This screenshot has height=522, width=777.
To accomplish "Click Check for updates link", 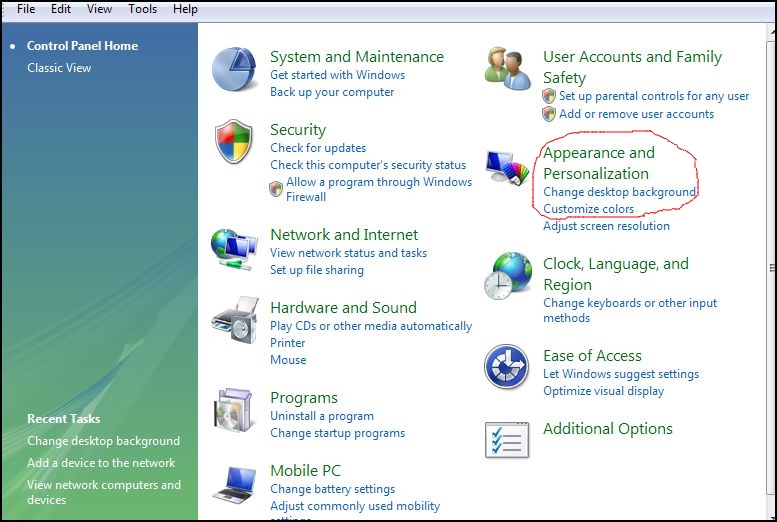I will (x=318, y=148).
